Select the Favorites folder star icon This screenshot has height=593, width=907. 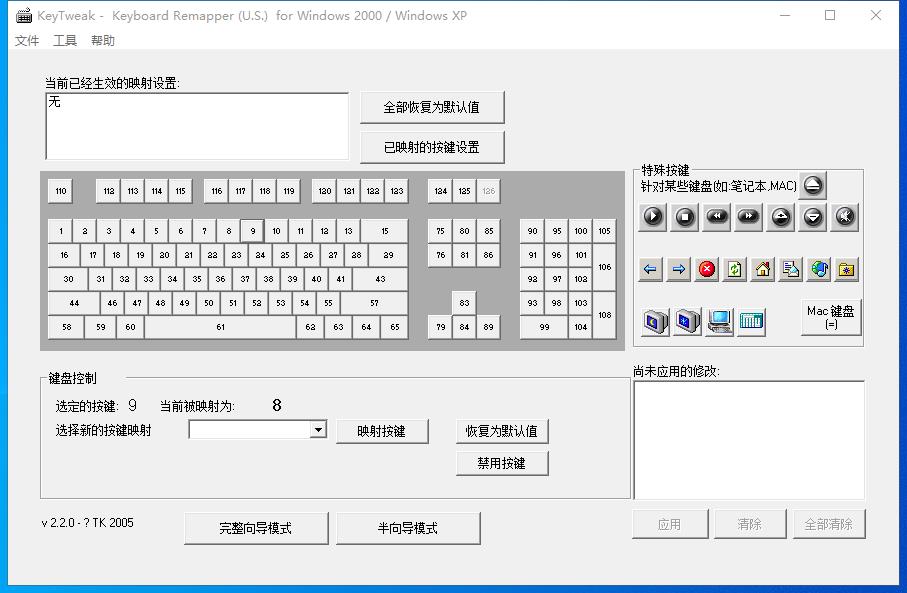pos(847,269)
